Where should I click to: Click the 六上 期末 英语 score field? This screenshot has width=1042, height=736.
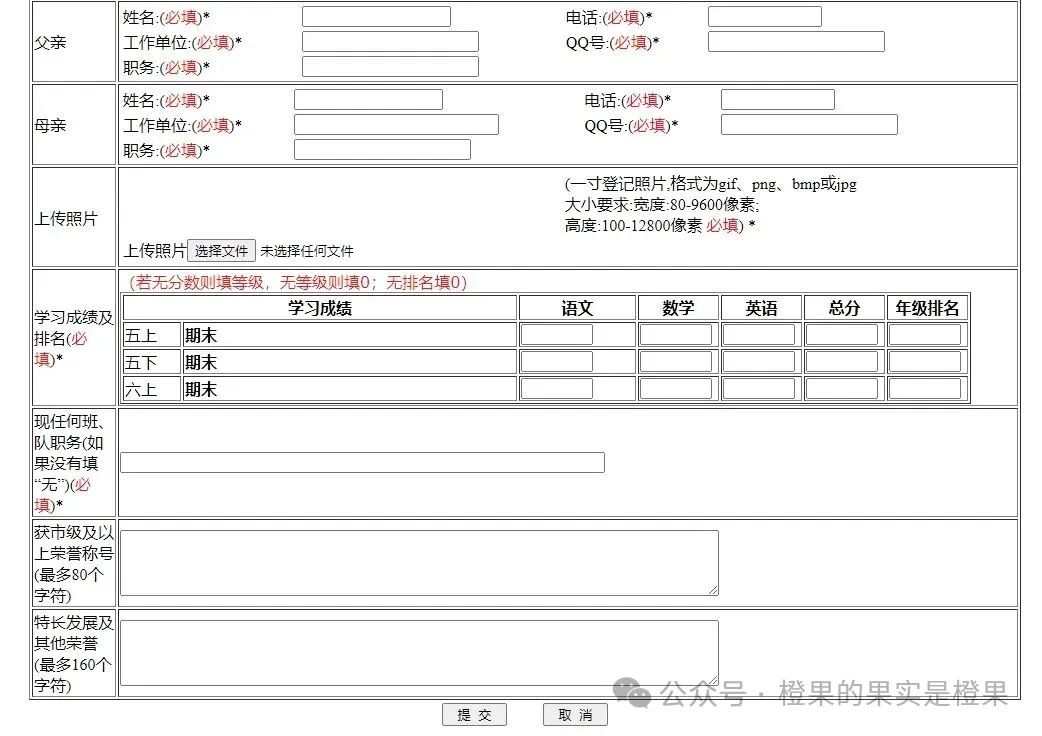(x=759, y=389)
